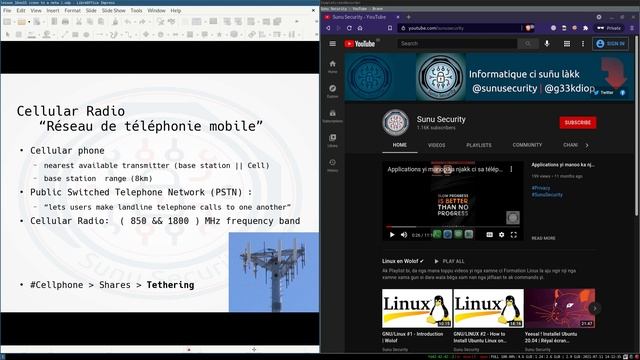Bookmark this page icon in Brave
The width and height of the screenshot is (640, 360).
(390, 28)
